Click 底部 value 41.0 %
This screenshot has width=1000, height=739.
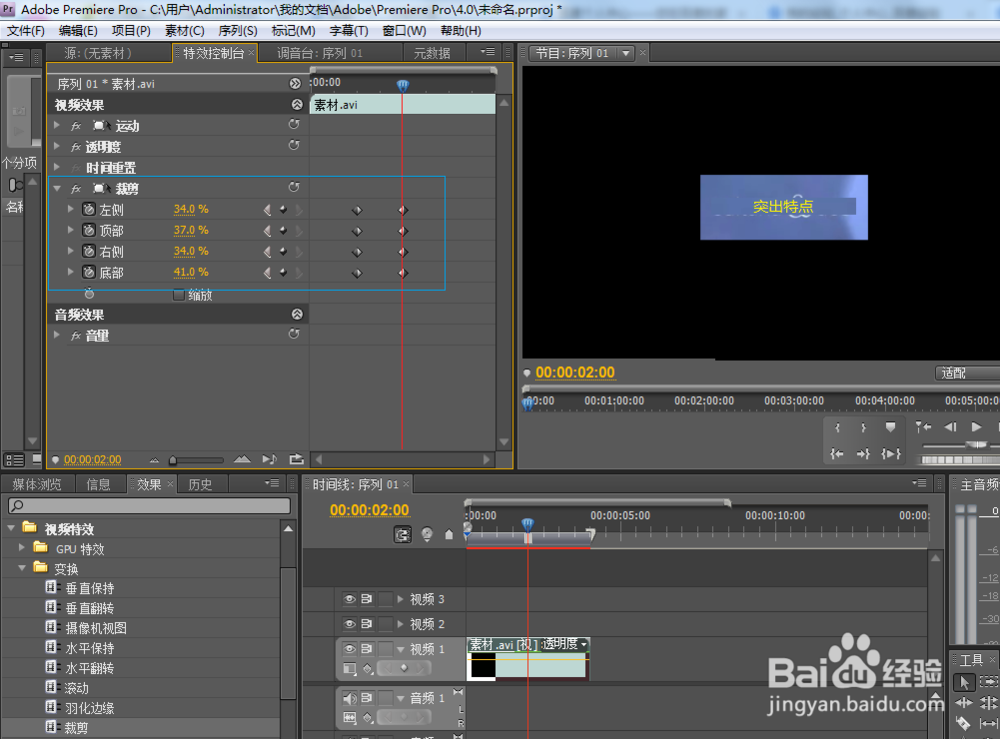(x=191, y=272)
